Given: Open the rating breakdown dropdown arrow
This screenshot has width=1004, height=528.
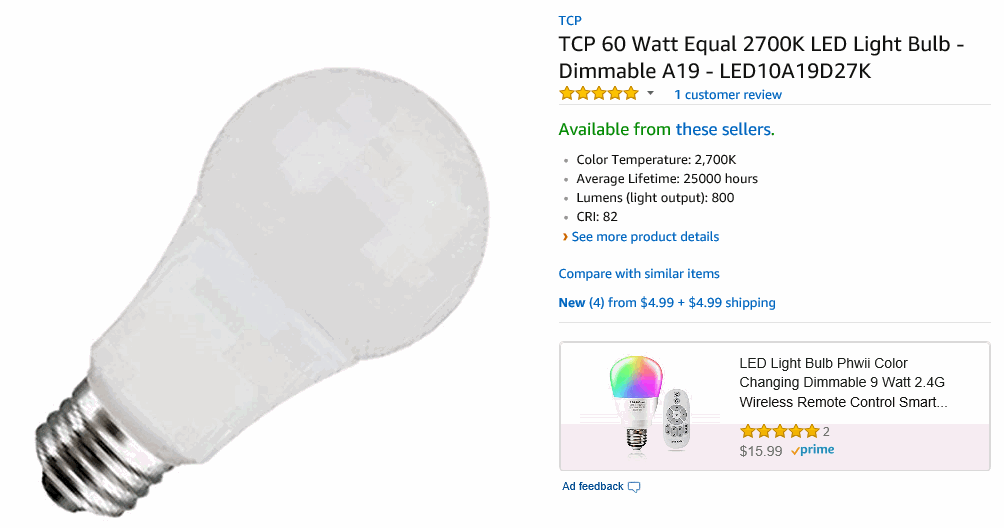Looking at the screenshot, I should tap(650, 94).
